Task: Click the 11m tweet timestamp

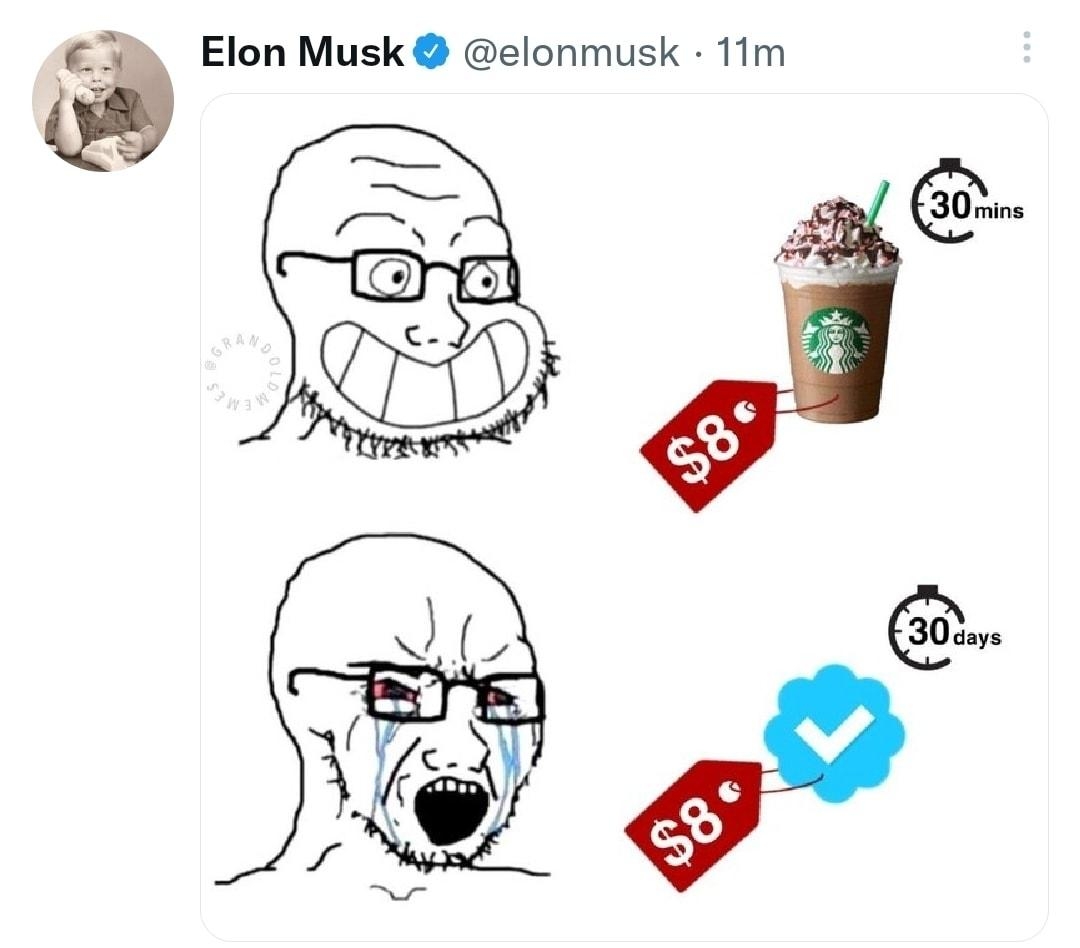Action: [x=750, y=53]
